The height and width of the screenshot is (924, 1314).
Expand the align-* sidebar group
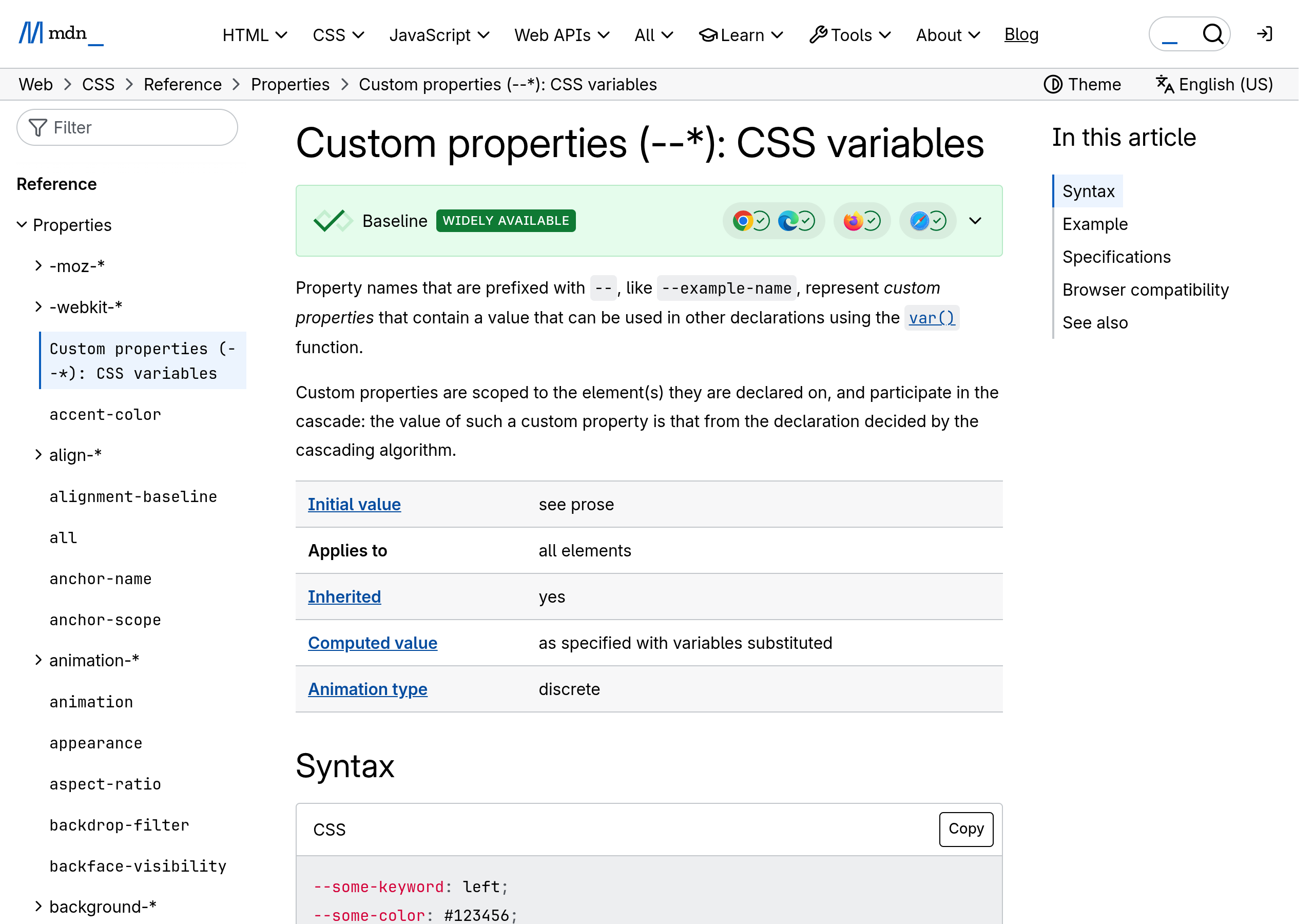[x=38, y=455]
